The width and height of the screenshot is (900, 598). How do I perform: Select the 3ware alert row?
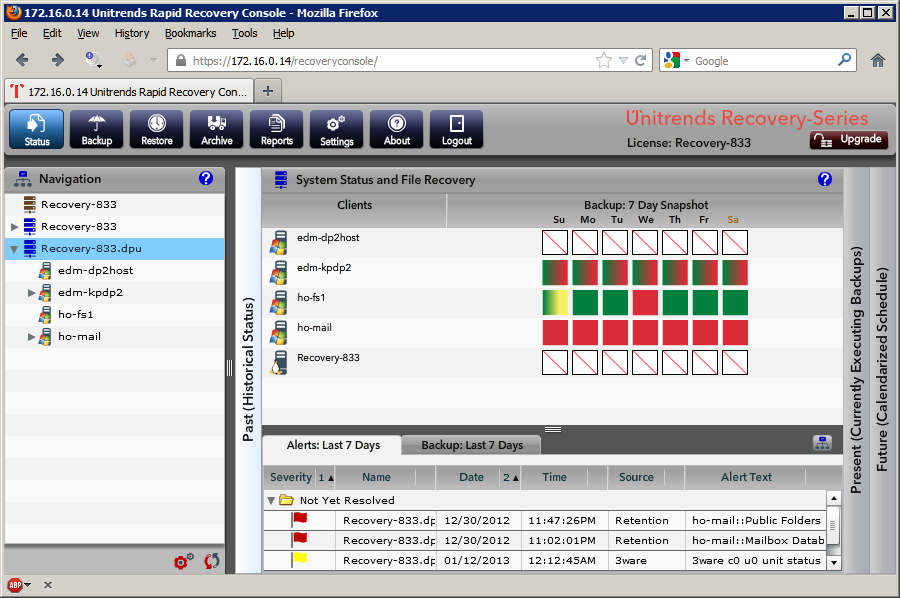coord(545,561)
